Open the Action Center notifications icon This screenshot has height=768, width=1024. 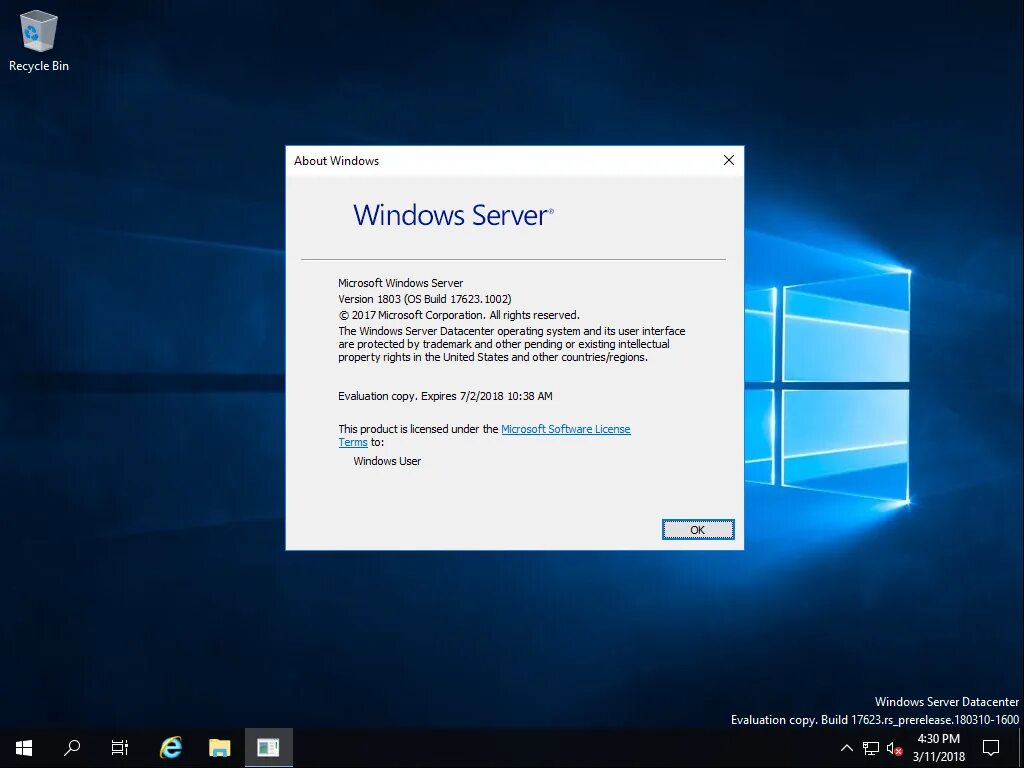coord(991,748)
